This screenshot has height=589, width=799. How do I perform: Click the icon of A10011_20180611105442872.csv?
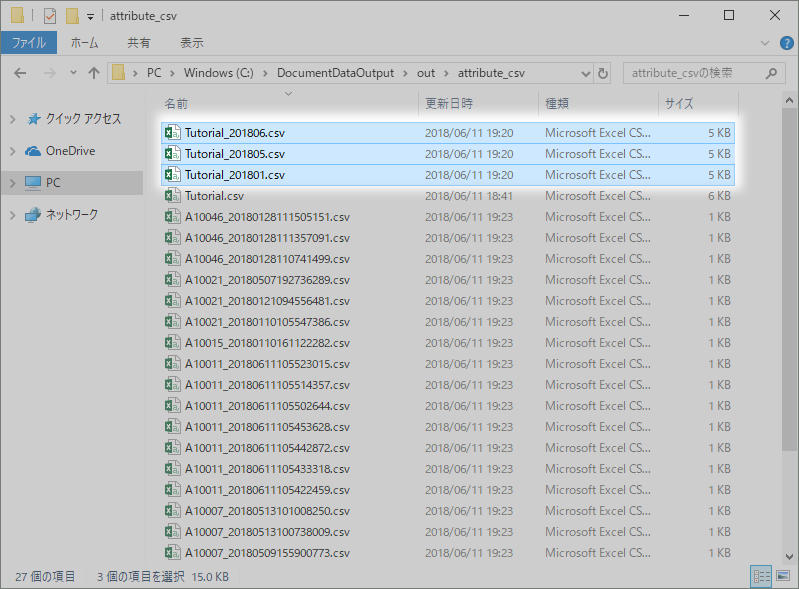coord(172,448)
